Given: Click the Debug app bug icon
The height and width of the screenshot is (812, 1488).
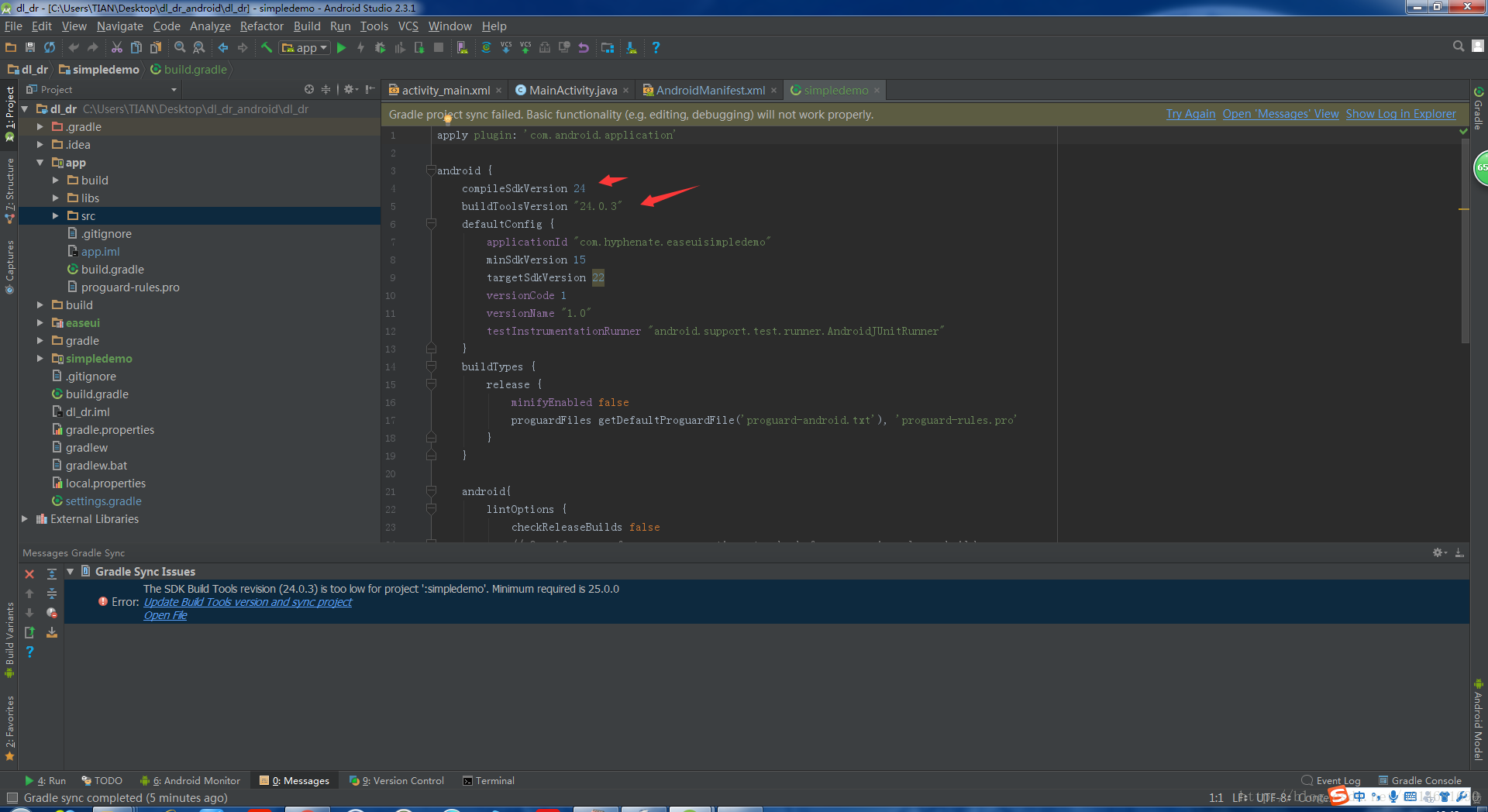Looking at the screenshot, I should coord(380,47).
